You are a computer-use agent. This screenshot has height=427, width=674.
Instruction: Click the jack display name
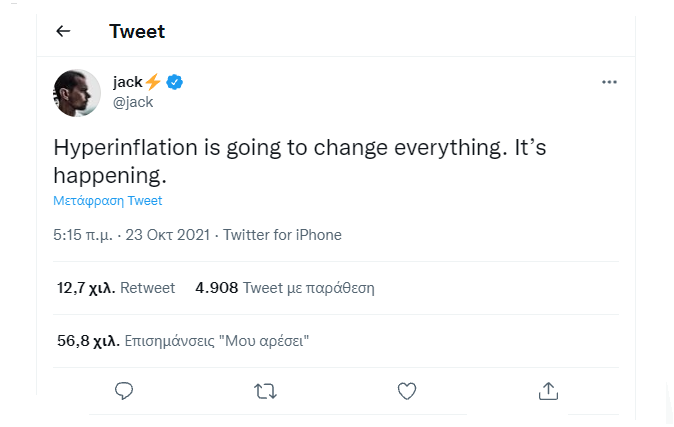tap(127, 82)
